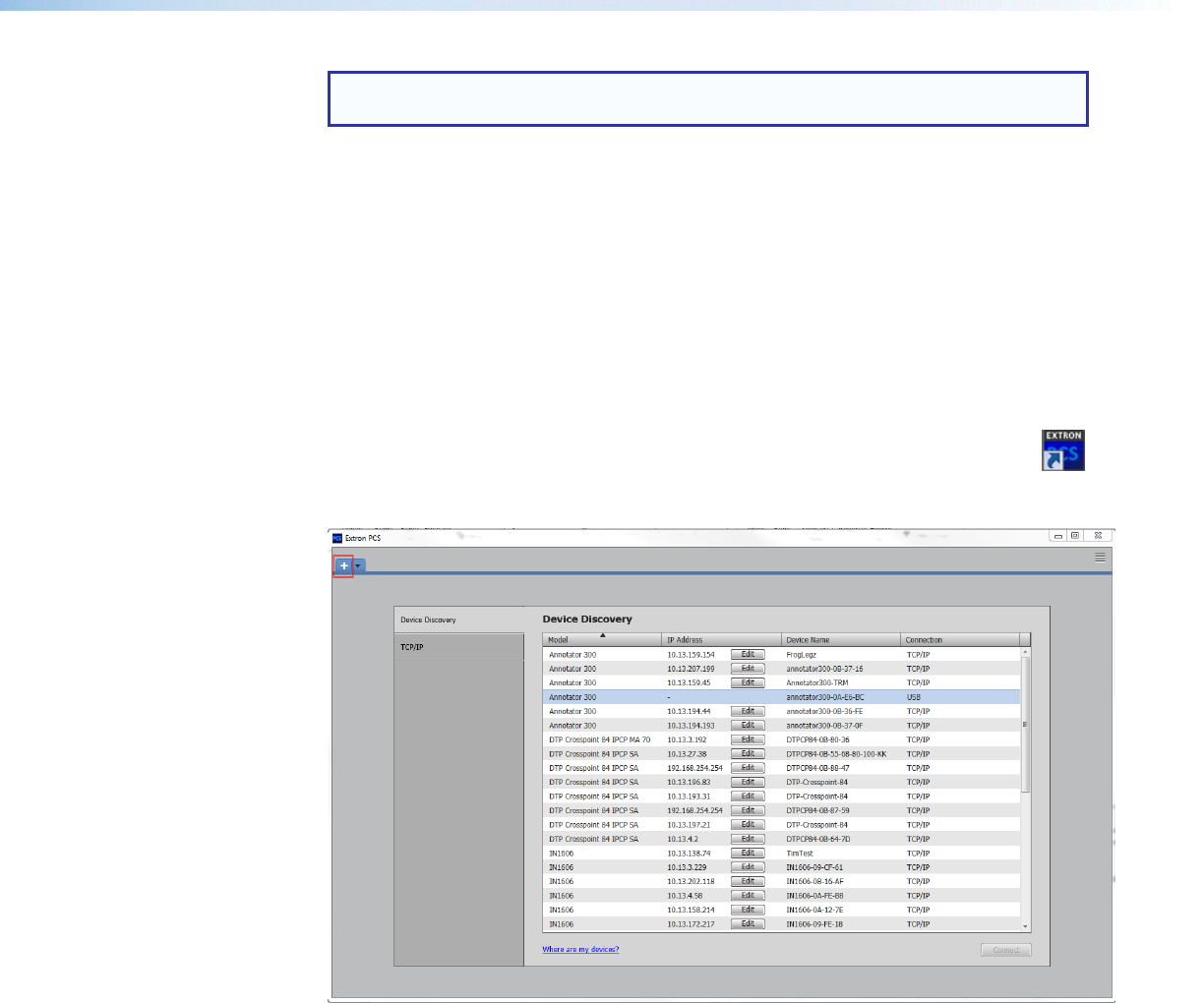Viewport: 1204px width, 1003px height.
Task: Select device annotator300-0B-37-0F
Action: [824, 726]
